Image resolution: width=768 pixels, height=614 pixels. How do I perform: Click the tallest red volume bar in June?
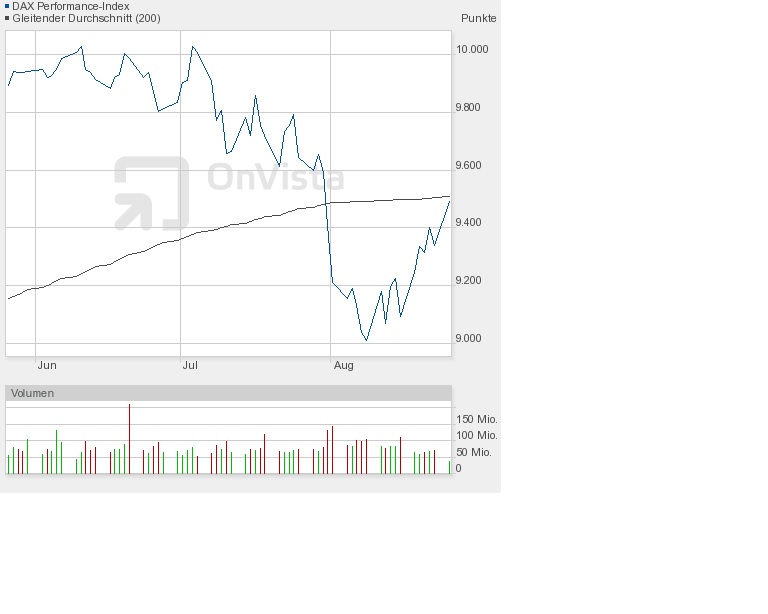pyautogui.click(x=129, y=439)
